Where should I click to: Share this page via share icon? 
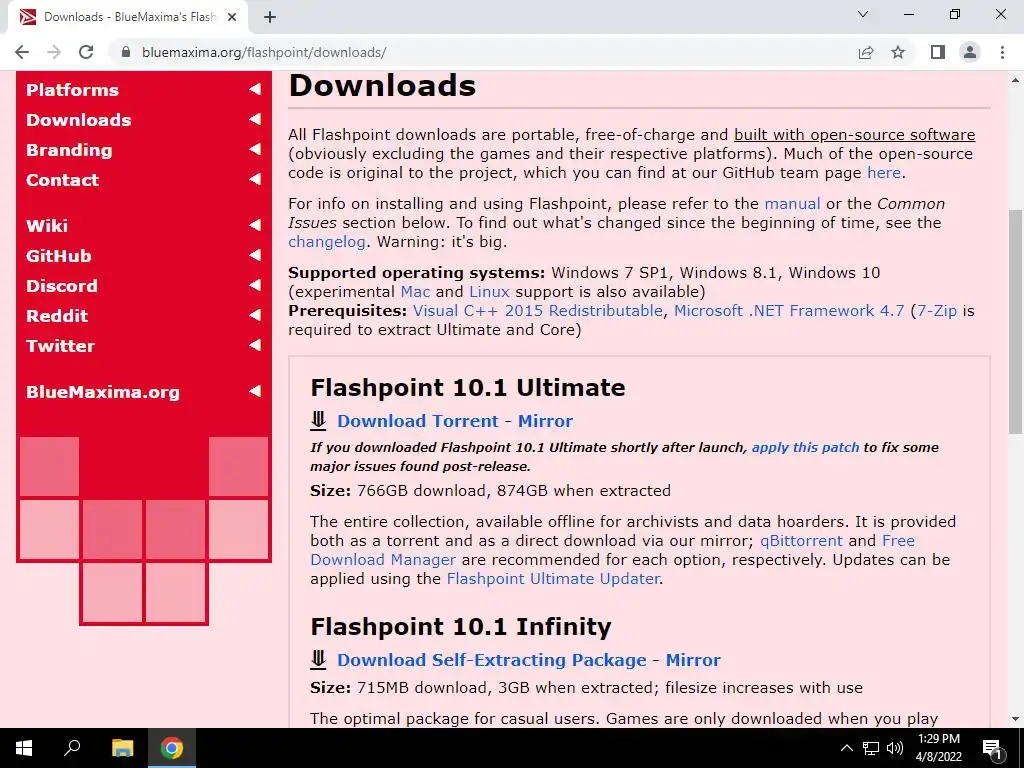click(866, 52)
